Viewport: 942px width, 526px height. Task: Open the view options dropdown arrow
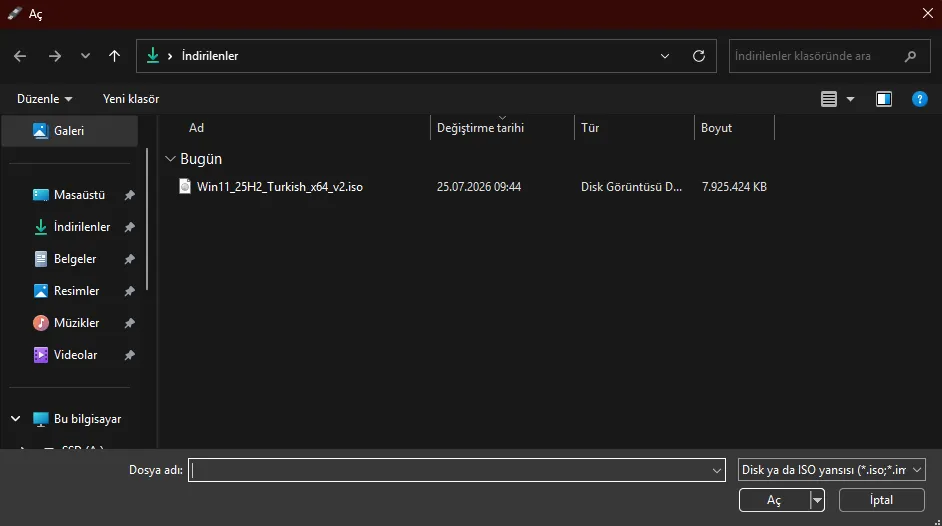coord(850,99)
